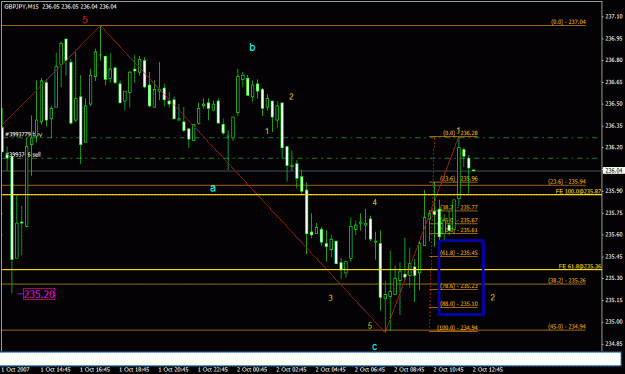Click the 235.67 retracement label
Image resolution: width=625 pixels, height=374 pixels.
(460, 220)
